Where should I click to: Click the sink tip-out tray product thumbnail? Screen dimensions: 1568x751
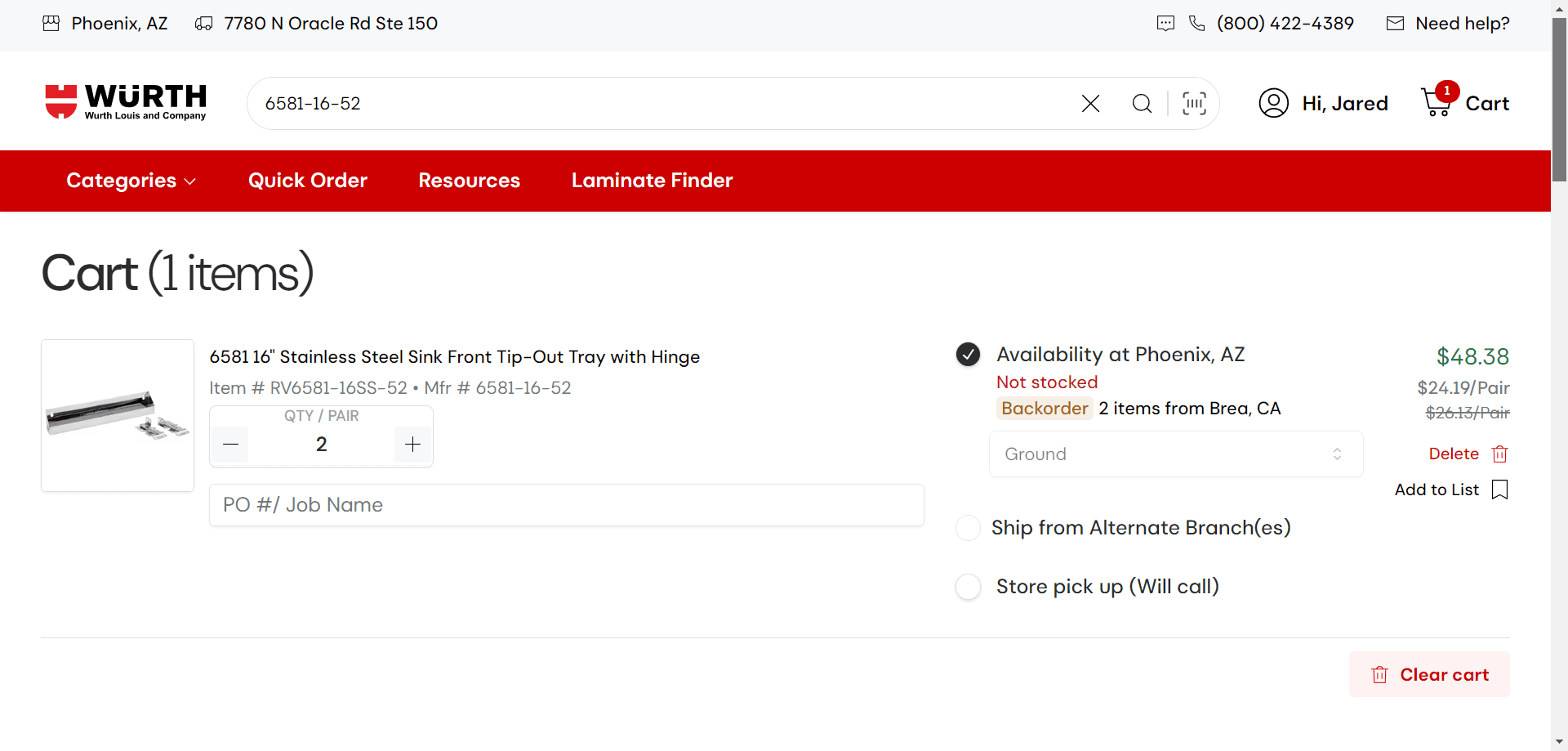tap(118, 415)
